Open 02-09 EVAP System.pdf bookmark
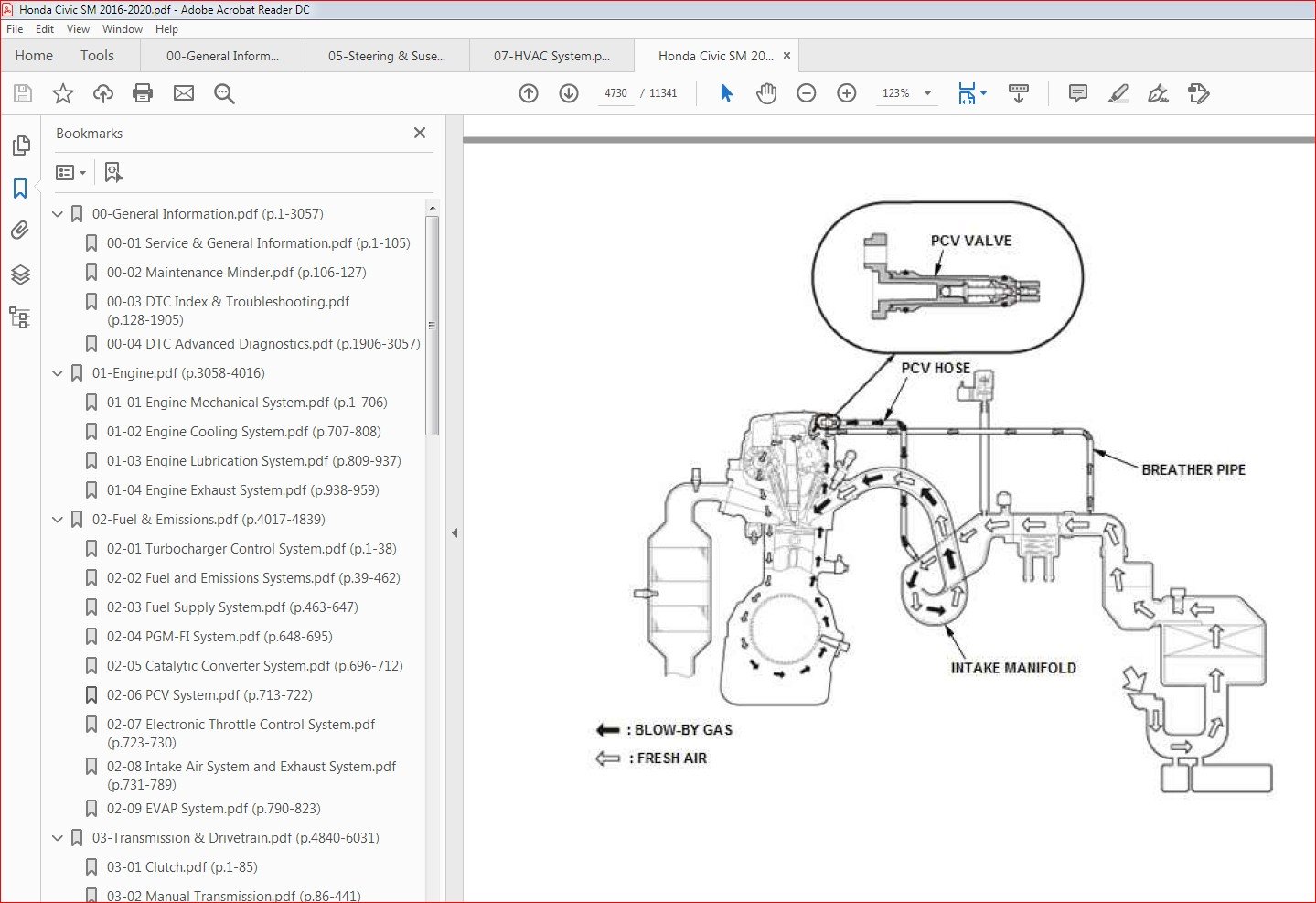This screenshot has width=1316, height=903. click(214, 809)
